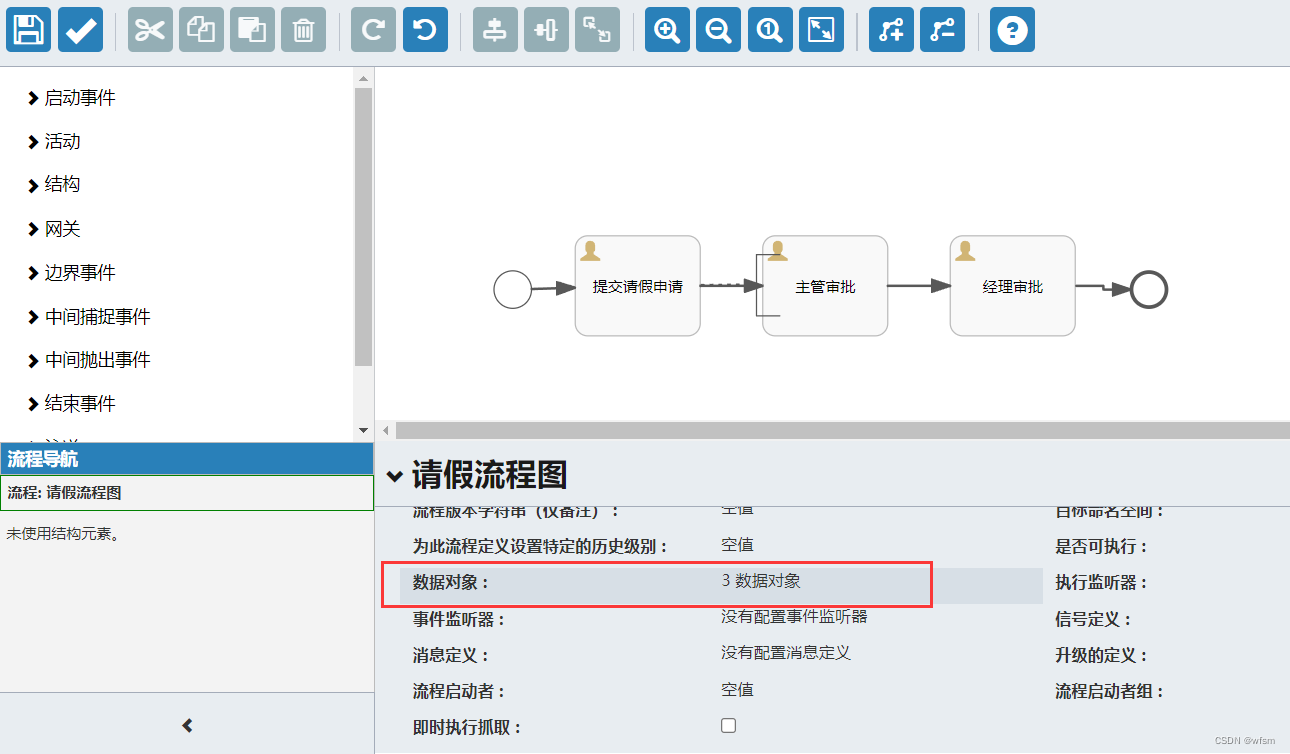Select the end event circle on canvas
1290x754 pixels.
pyautogui.click(x=1149, y=290)
